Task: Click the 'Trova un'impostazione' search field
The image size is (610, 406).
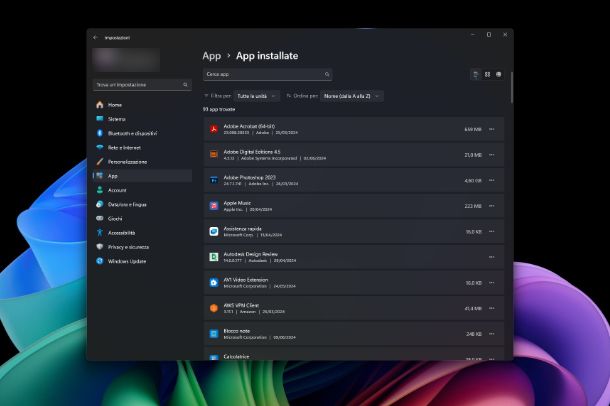Action: click(x=142, y=85)
